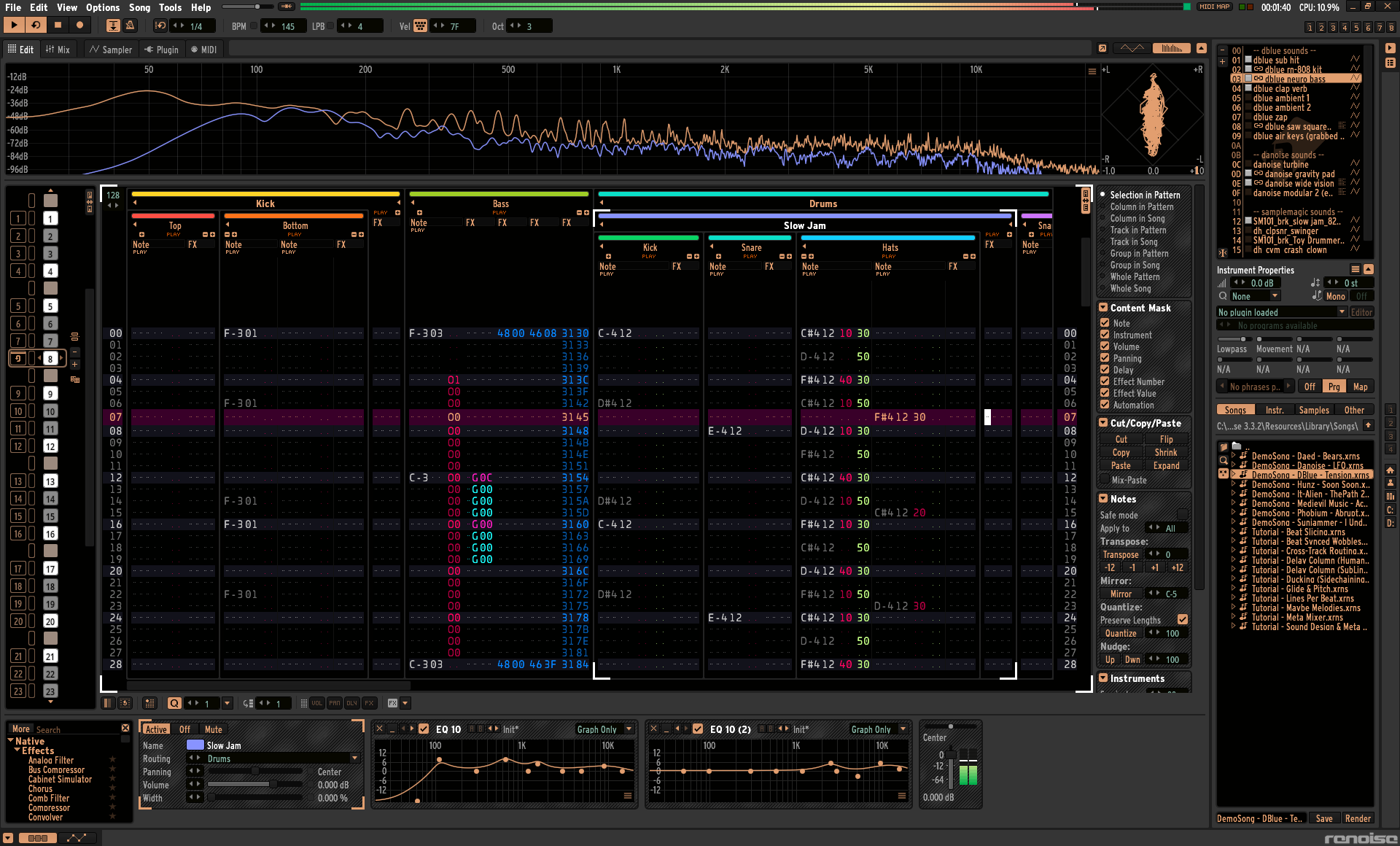Image resolution: width=1400 pixels, height=846 pixels.
Task: Switch to the Sampler tab
Action: point(111,50)
